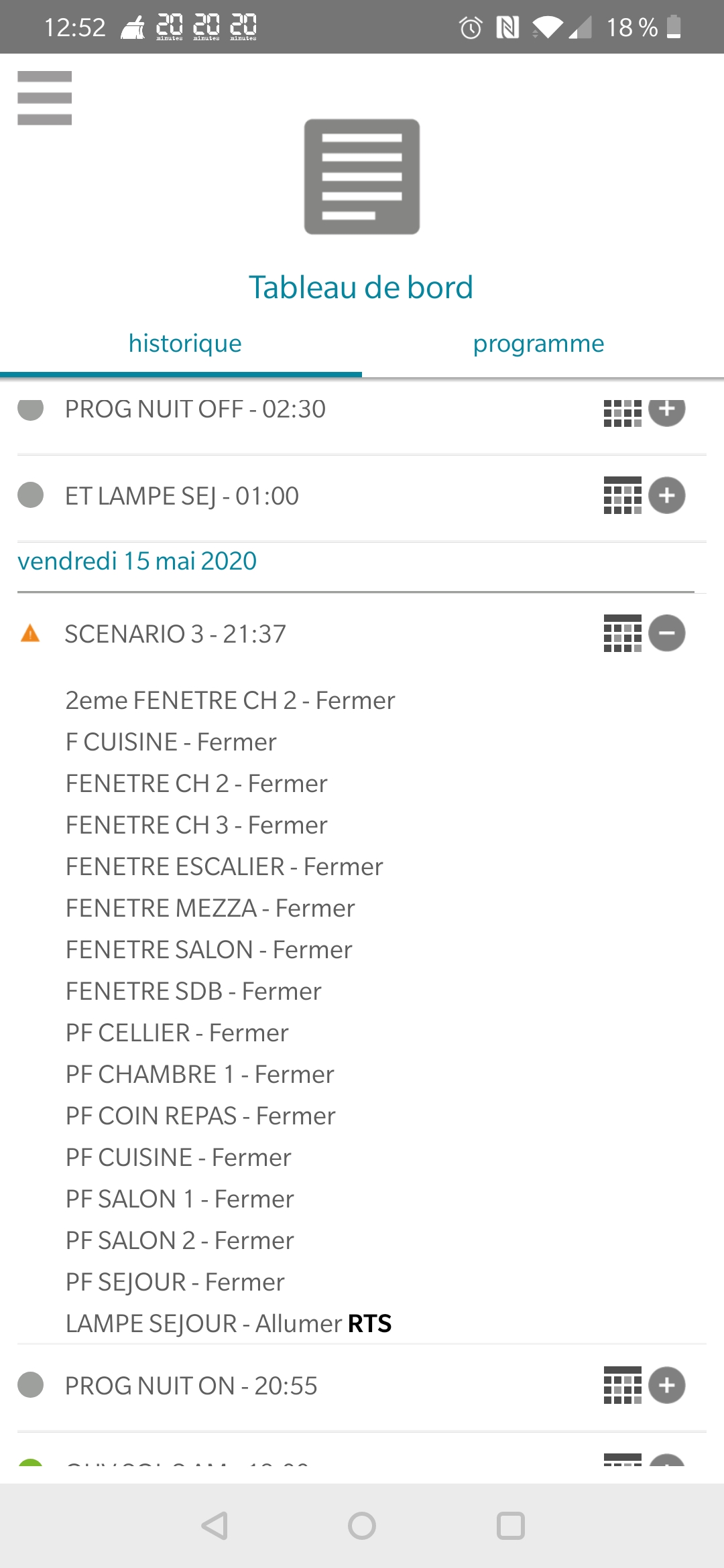Screen dimensions: 724x1568
Task: Tap the LAMPE SEJOUR Allumer RTS entry
Action: click(228, 1323)
